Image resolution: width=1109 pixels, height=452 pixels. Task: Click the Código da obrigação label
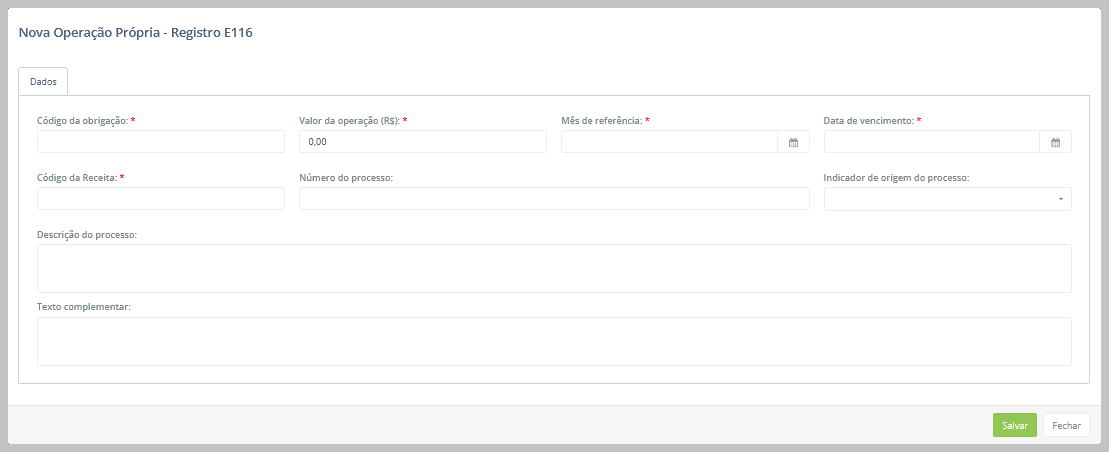(x=82, y=120)
